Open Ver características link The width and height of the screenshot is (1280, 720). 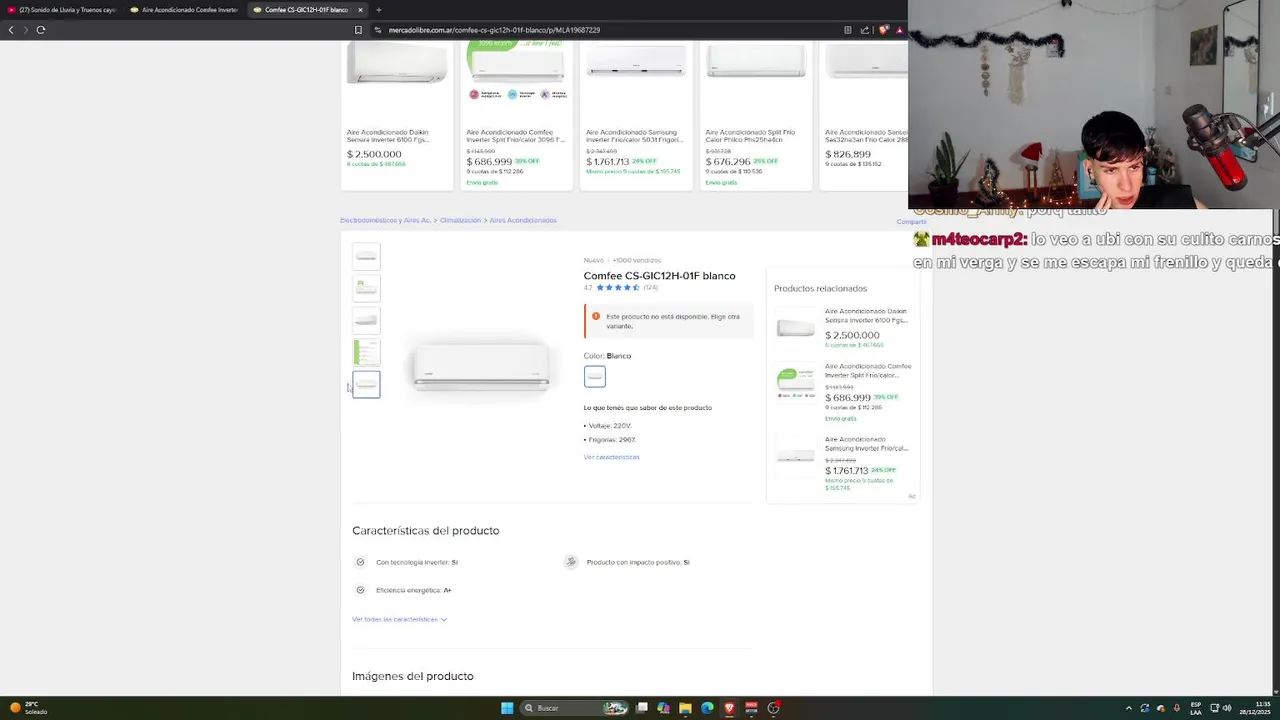pyautogui.click(x=611, y=457)
